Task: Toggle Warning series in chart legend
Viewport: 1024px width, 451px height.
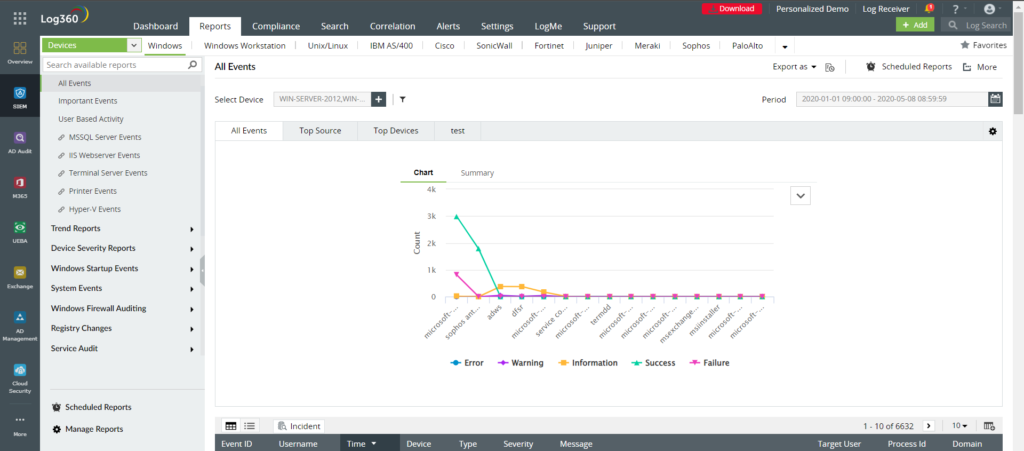Action: coord(520,363)
